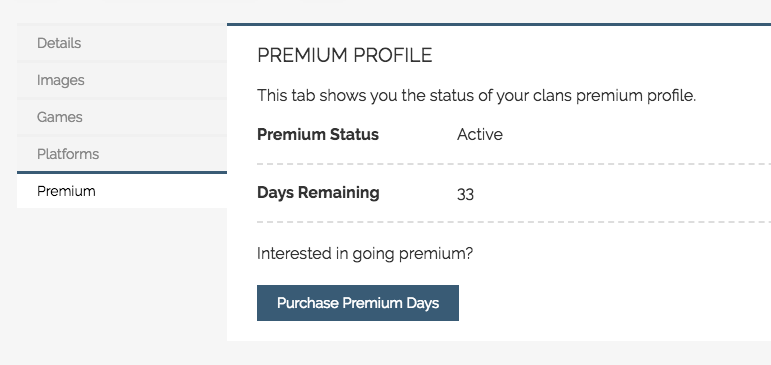Click 'Interested in going premium?' text
Viewport: 771px width, 365px height.
tap(365, 254)
